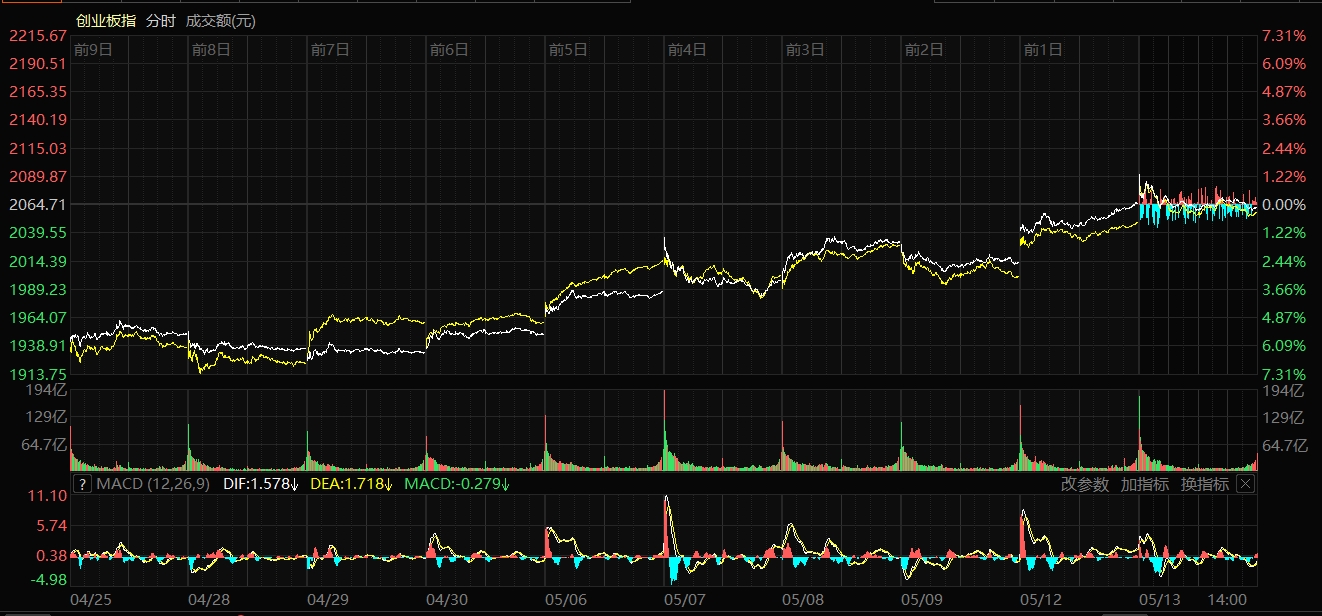Click the left 194亿 volume label
The height and width of the screenshot is (616, 1322).
click(48, 389)
